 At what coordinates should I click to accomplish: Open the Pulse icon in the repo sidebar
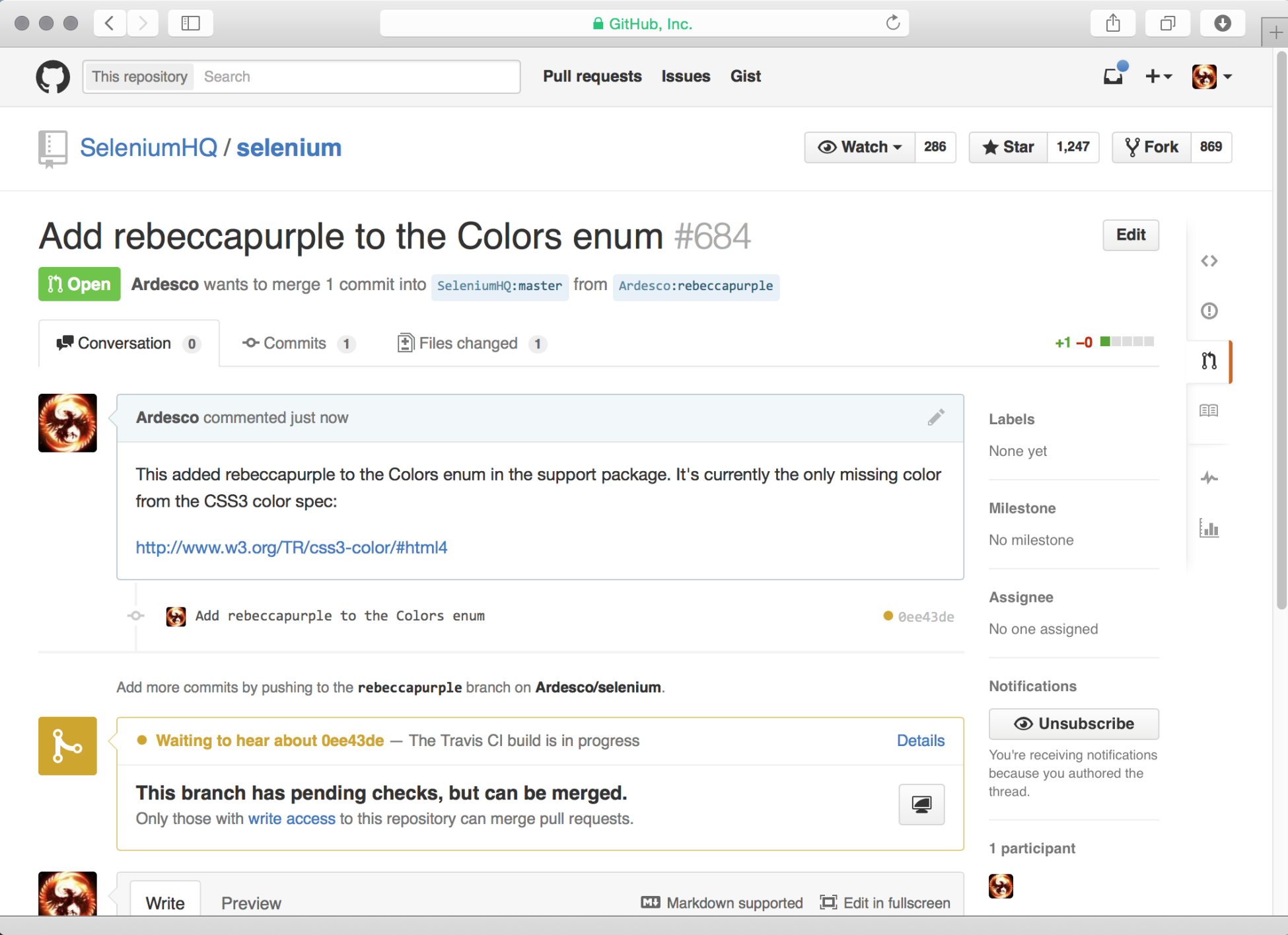click(x=1209, y=478)
